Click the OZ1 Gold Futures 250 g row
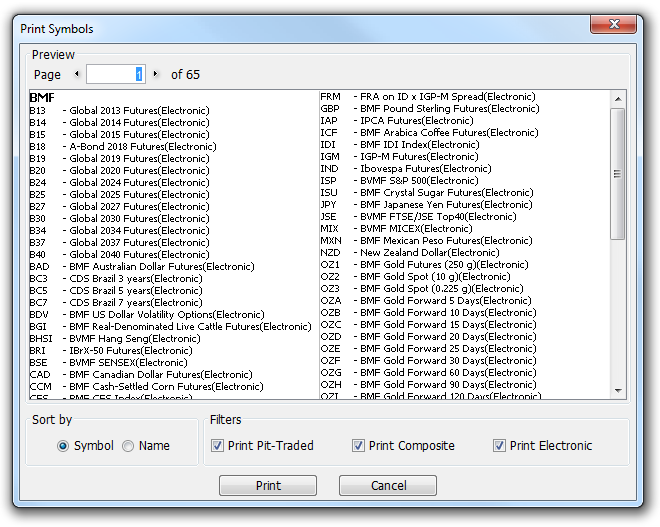 pos(424,265)
